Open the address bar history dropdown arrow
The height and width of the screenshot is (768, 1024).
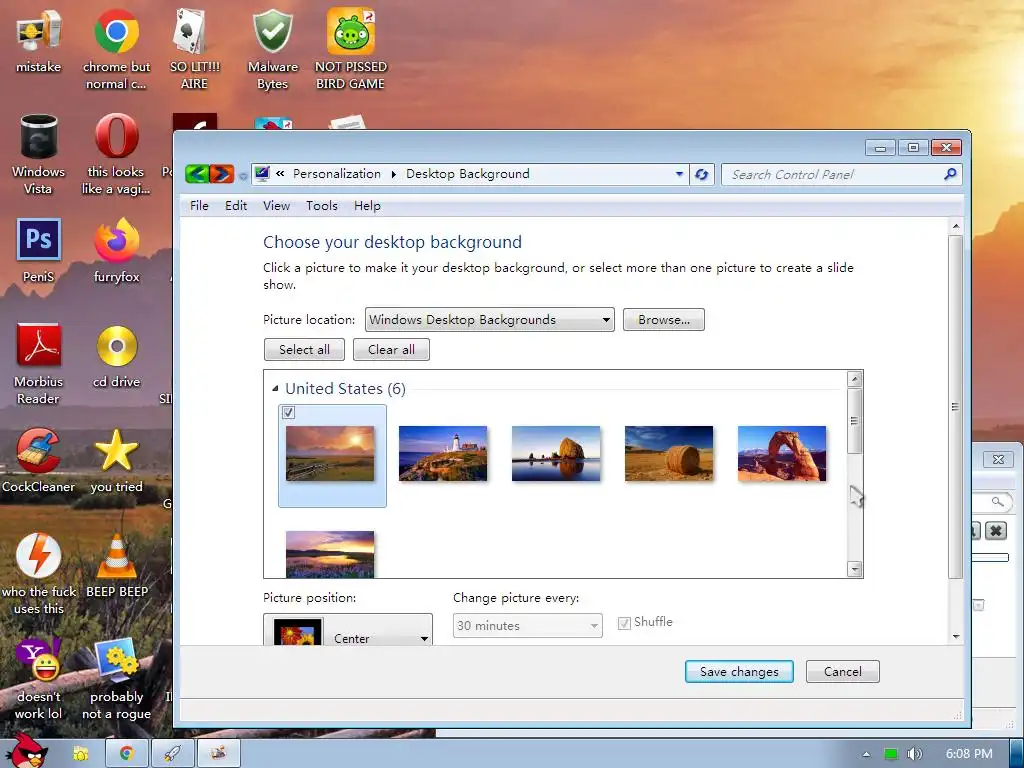[679, 174]
